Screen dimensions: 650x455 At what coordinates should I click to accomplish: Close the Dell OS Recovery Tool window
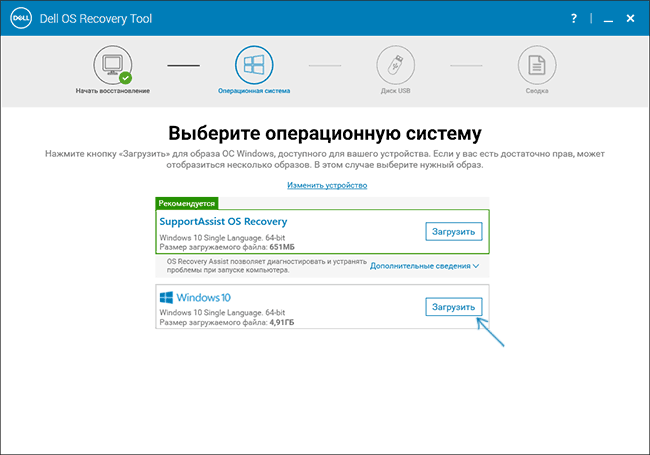coord(629,18)
